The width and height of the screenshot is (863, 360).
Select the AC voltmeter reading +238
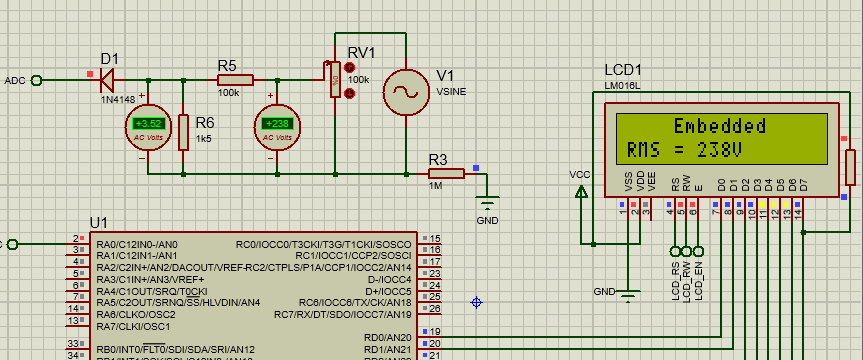(277, 127)
